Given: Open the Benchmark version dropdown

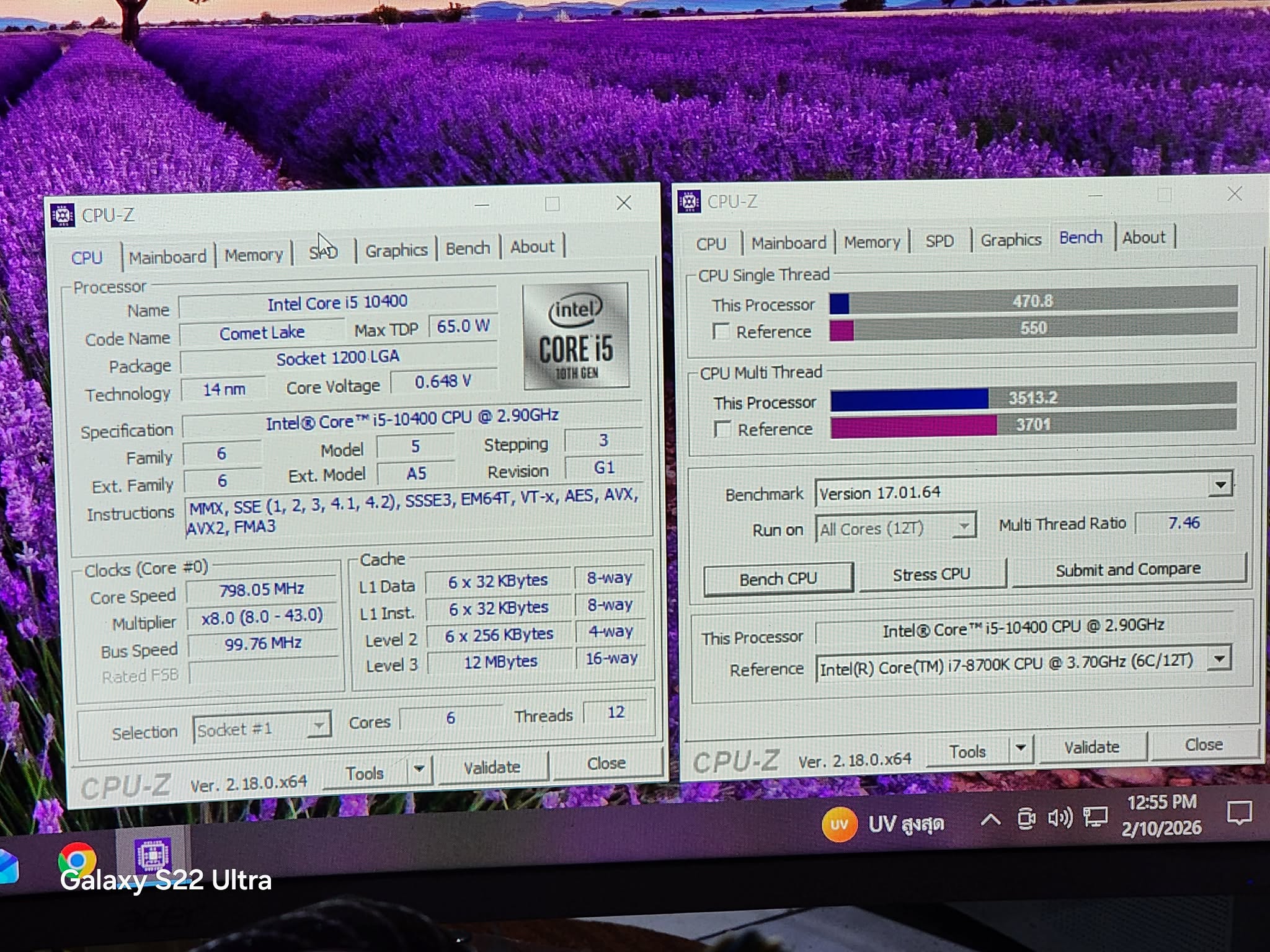Looking at the screenshot, I should coord(1220,485).
